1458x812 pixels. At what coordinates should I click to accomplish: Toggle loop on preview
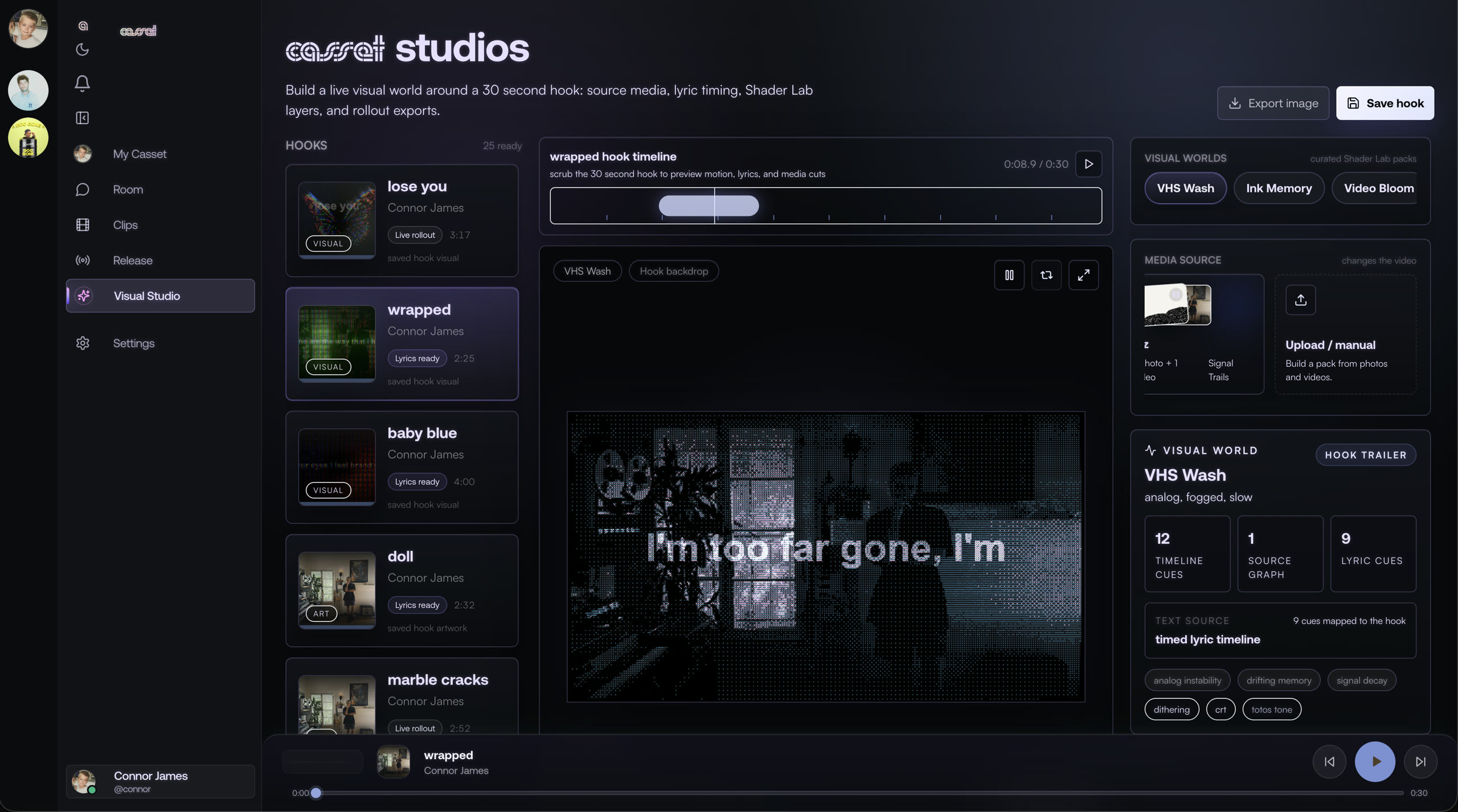[1046, 275]
